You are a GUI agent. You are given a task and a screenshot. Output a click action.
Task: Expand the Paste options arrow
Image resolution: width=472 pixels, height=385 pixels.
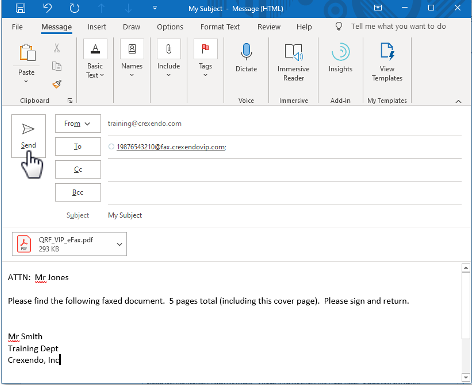coord(26,81)
